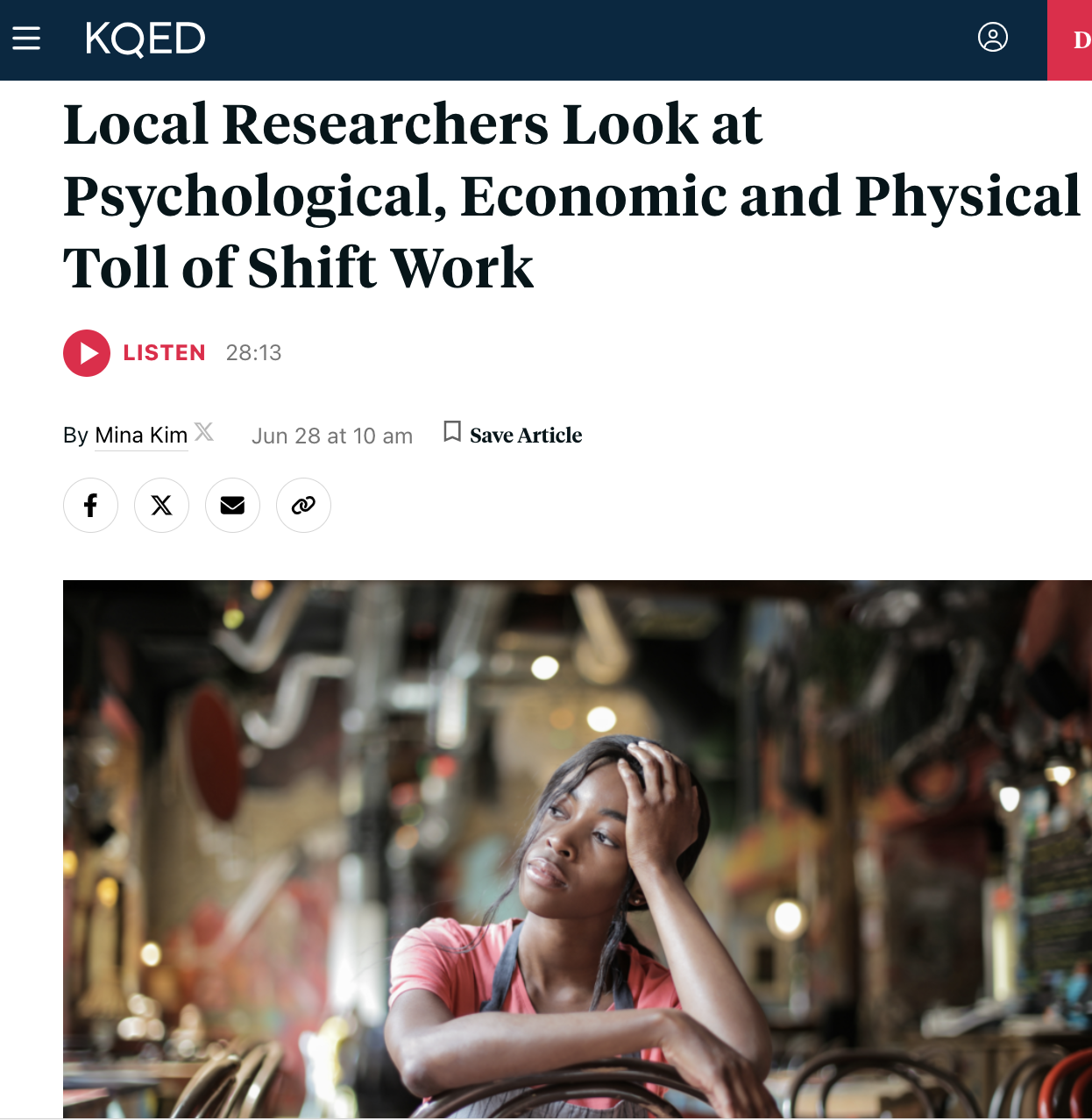Play the article audio with red play button

pos(87,353)
